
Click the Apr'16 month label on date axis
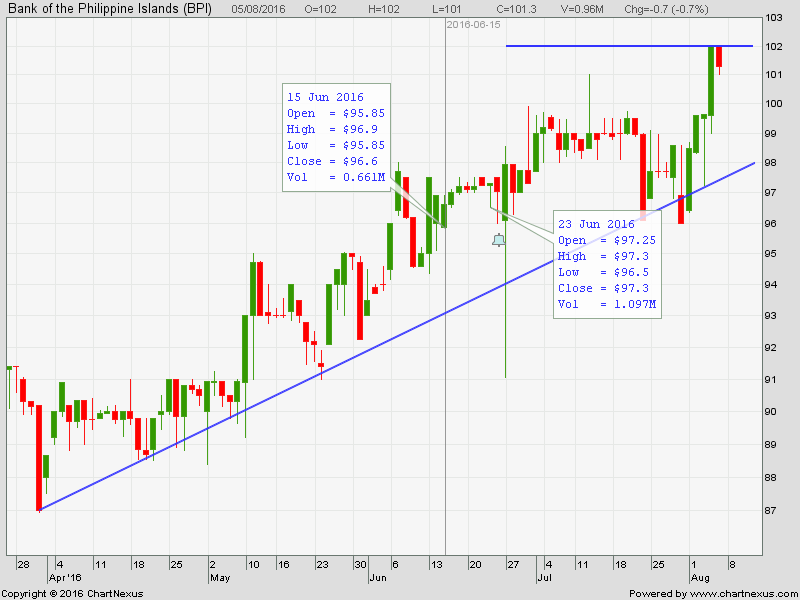click(x=65, y=578)
